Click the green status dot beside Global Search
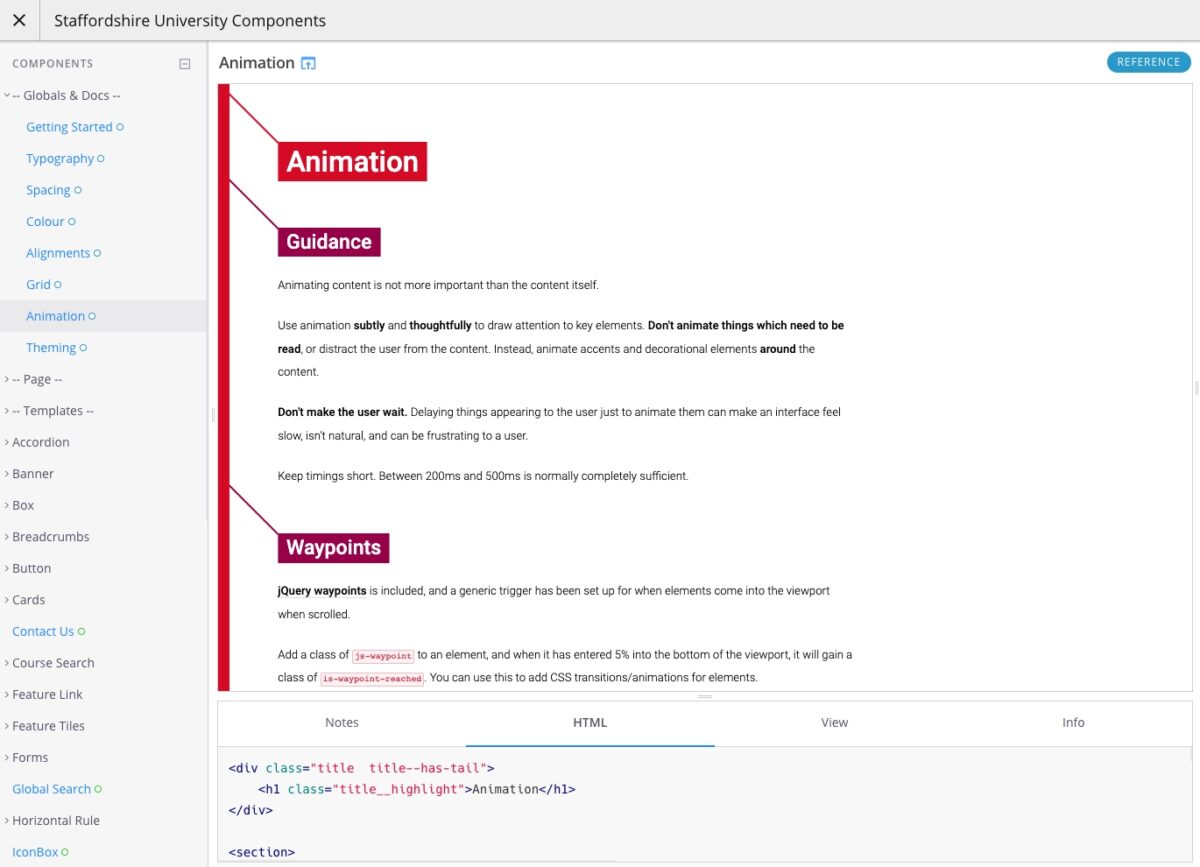The image size is (1200, 867). coord(98,789)
